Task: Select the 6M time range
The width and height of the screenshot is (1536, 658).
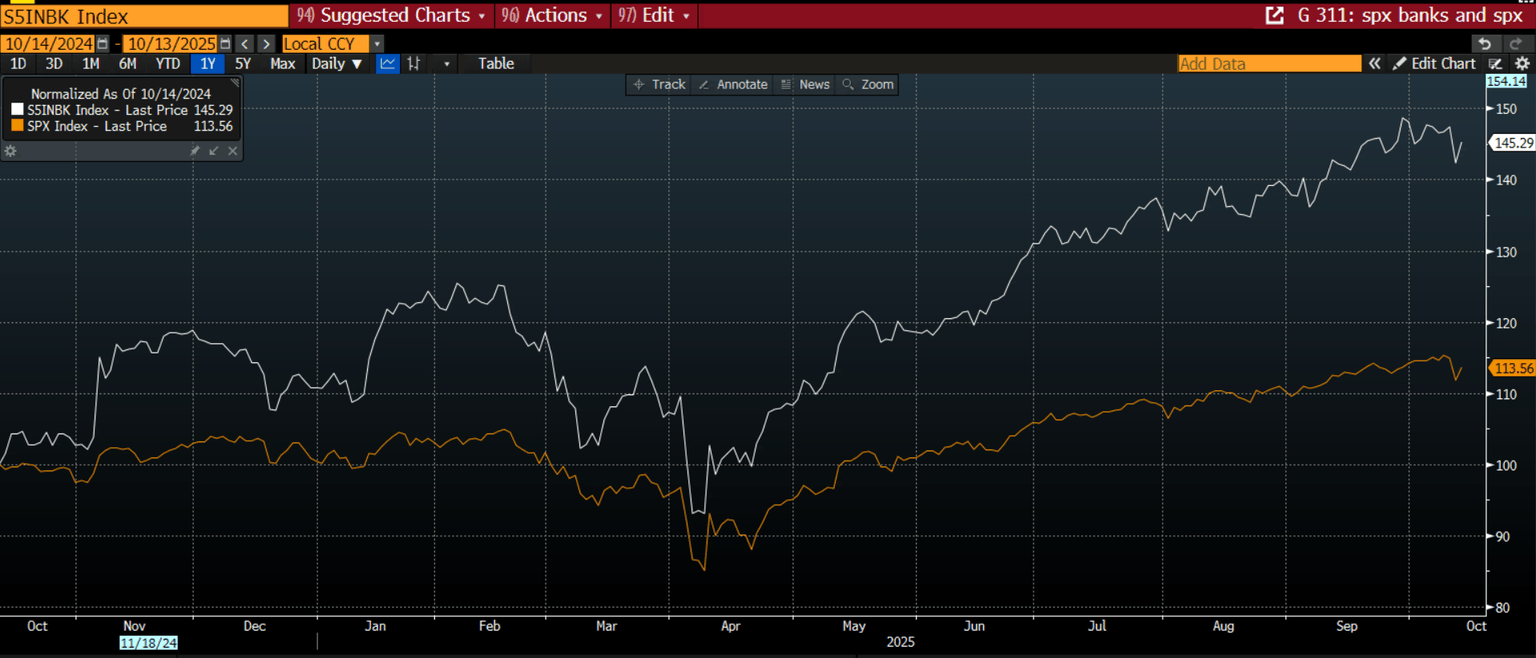Action: coord(128,63)
